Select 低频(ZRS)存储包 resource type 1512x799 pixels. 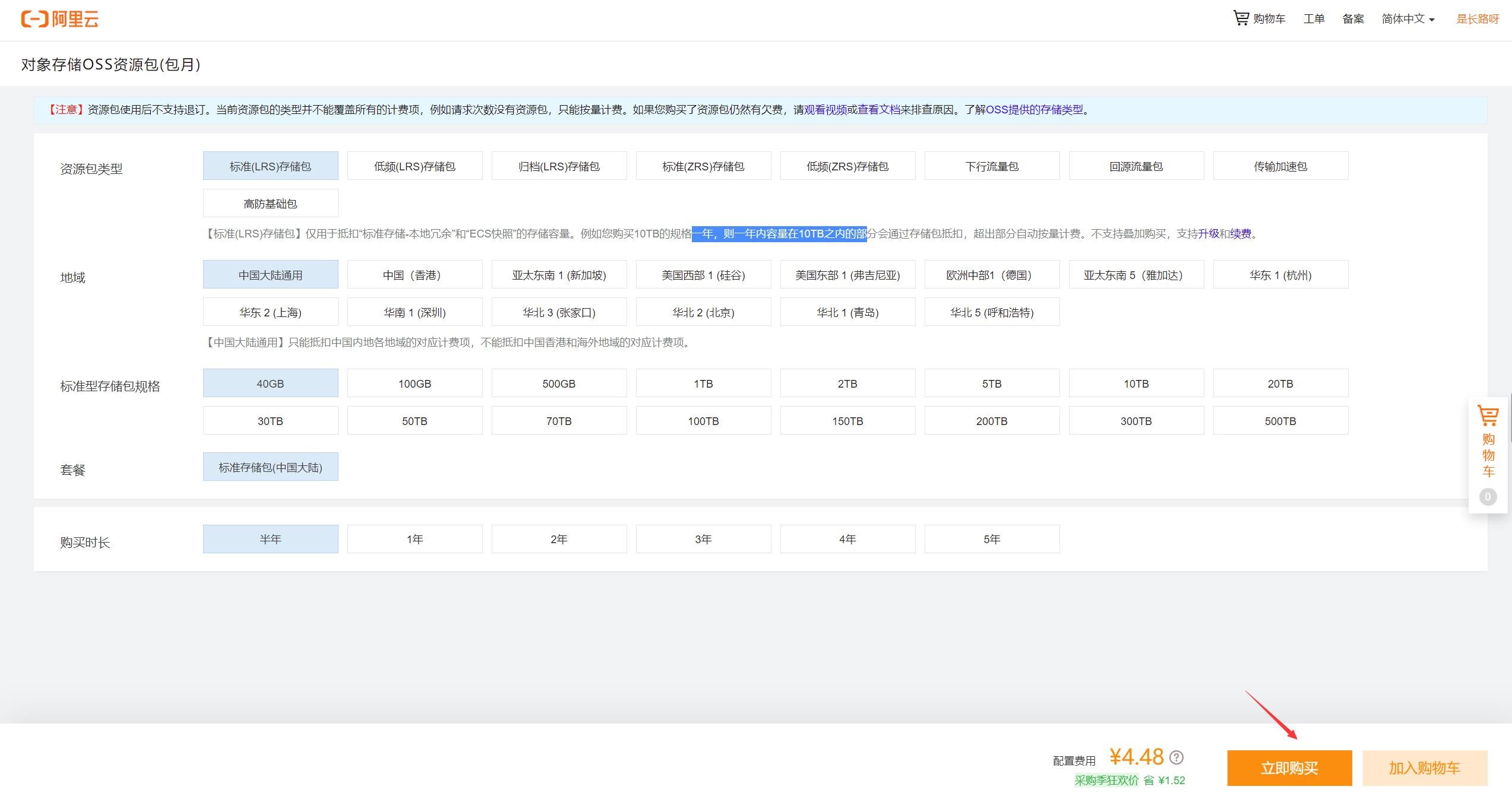coord(847,166)
